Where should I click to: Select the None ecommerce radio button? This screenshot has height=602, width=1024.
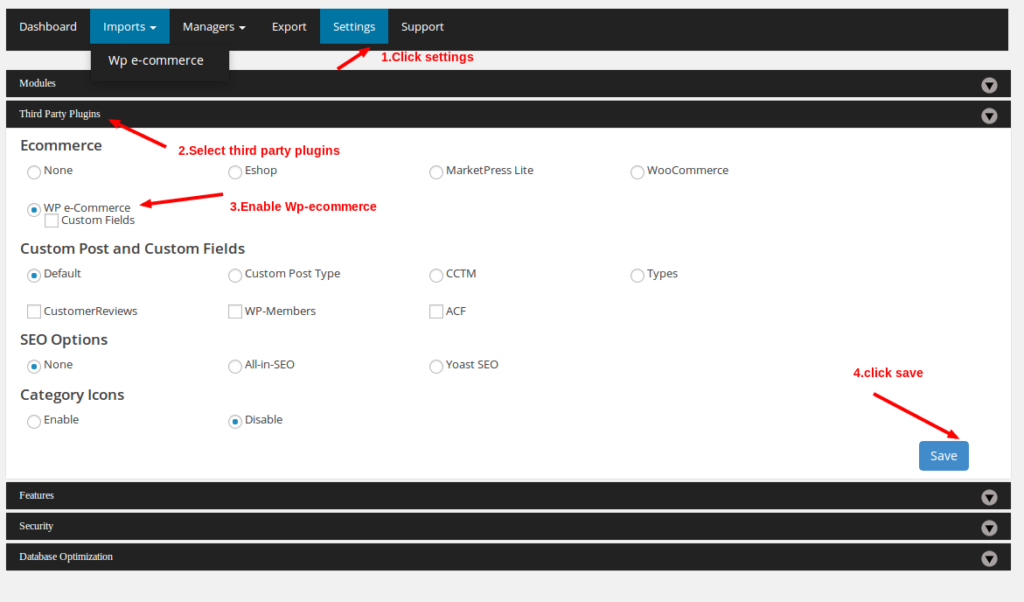tap(34, 172)
